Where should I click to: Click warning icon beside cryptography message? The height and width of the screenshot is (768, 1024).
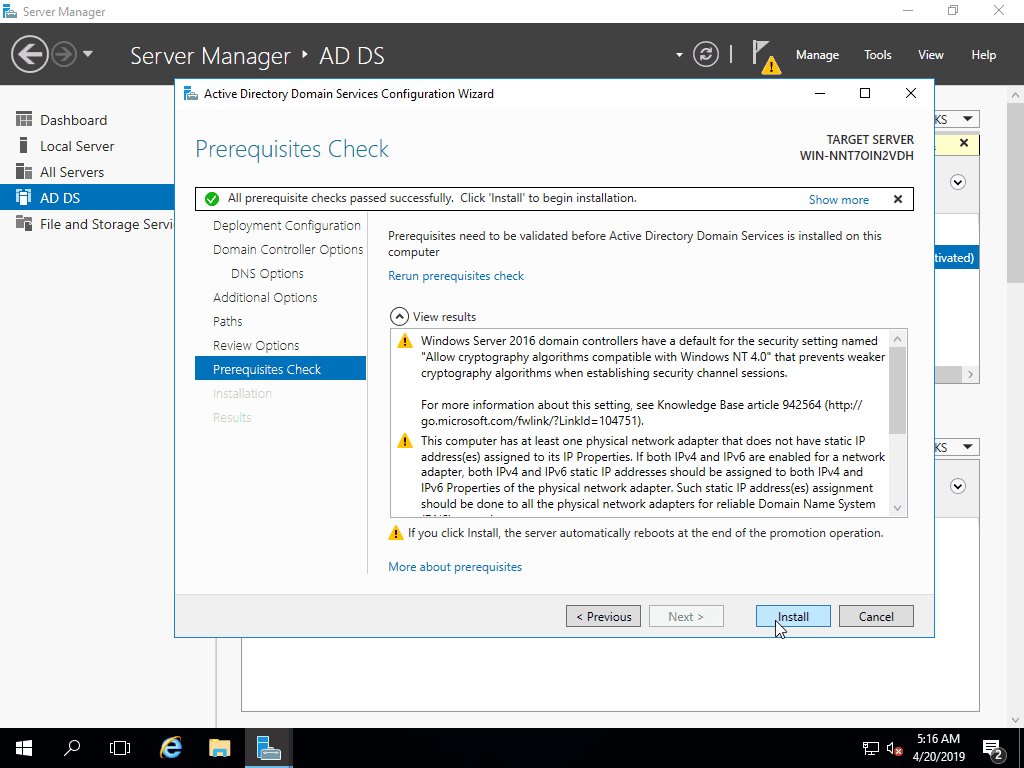point(405,341)
